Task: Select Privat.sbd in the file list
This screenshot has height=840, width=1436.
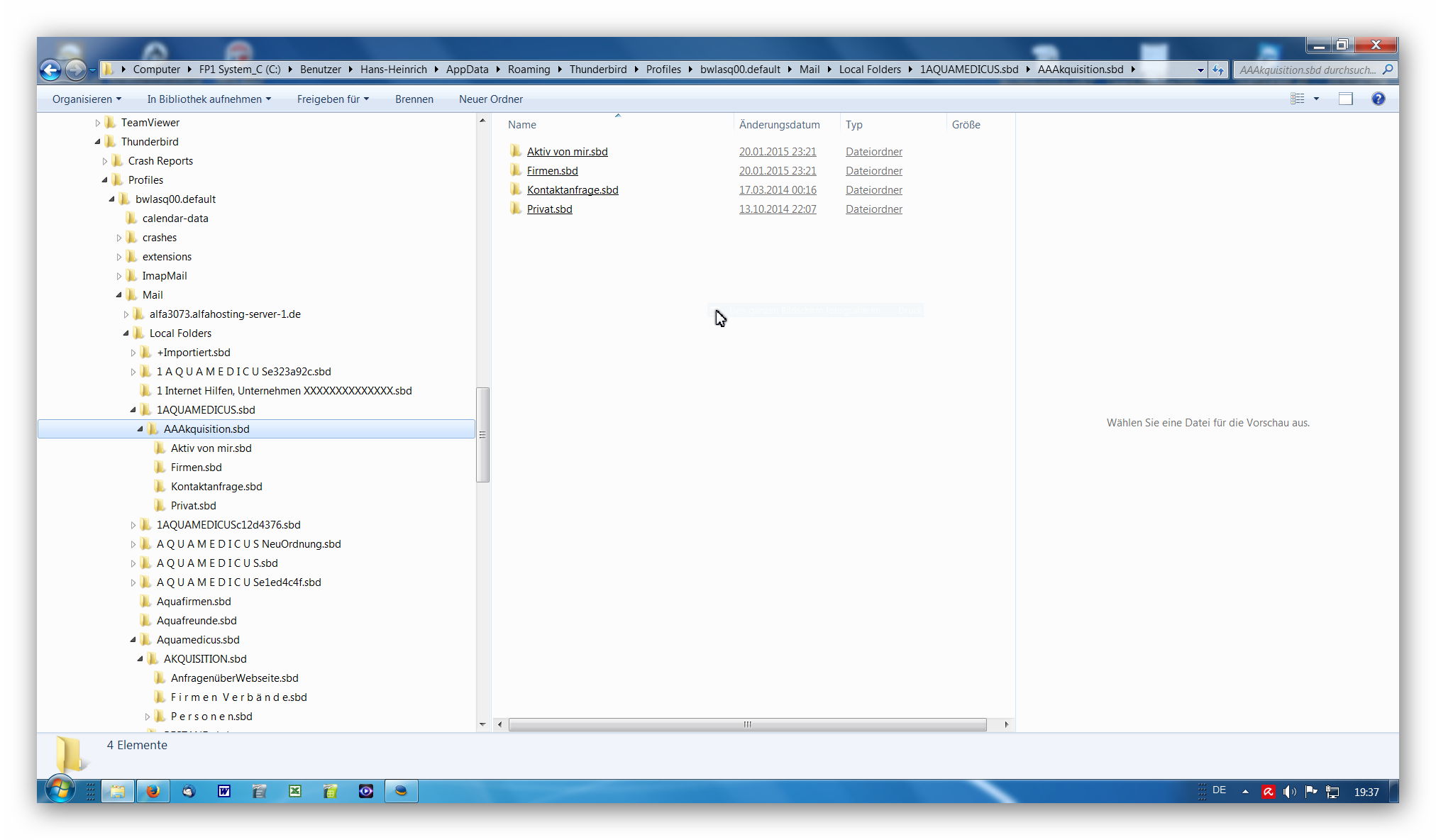Action: click(x=549, y=209)
